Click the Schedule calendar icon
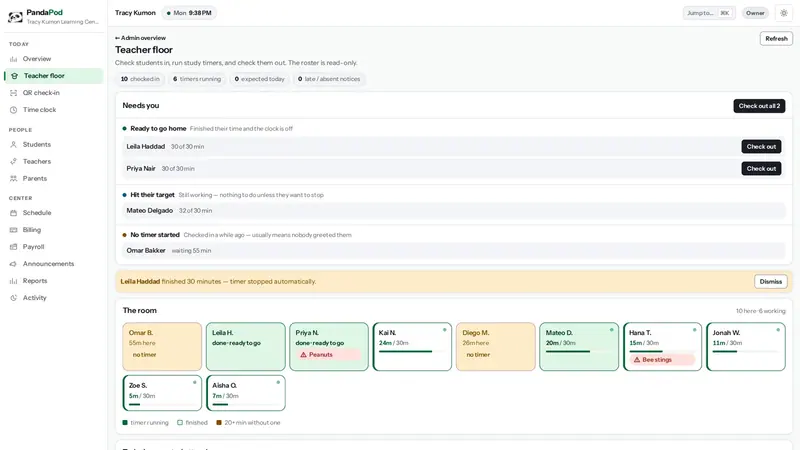This screenshot has width=800, height=450. [13, 213]
